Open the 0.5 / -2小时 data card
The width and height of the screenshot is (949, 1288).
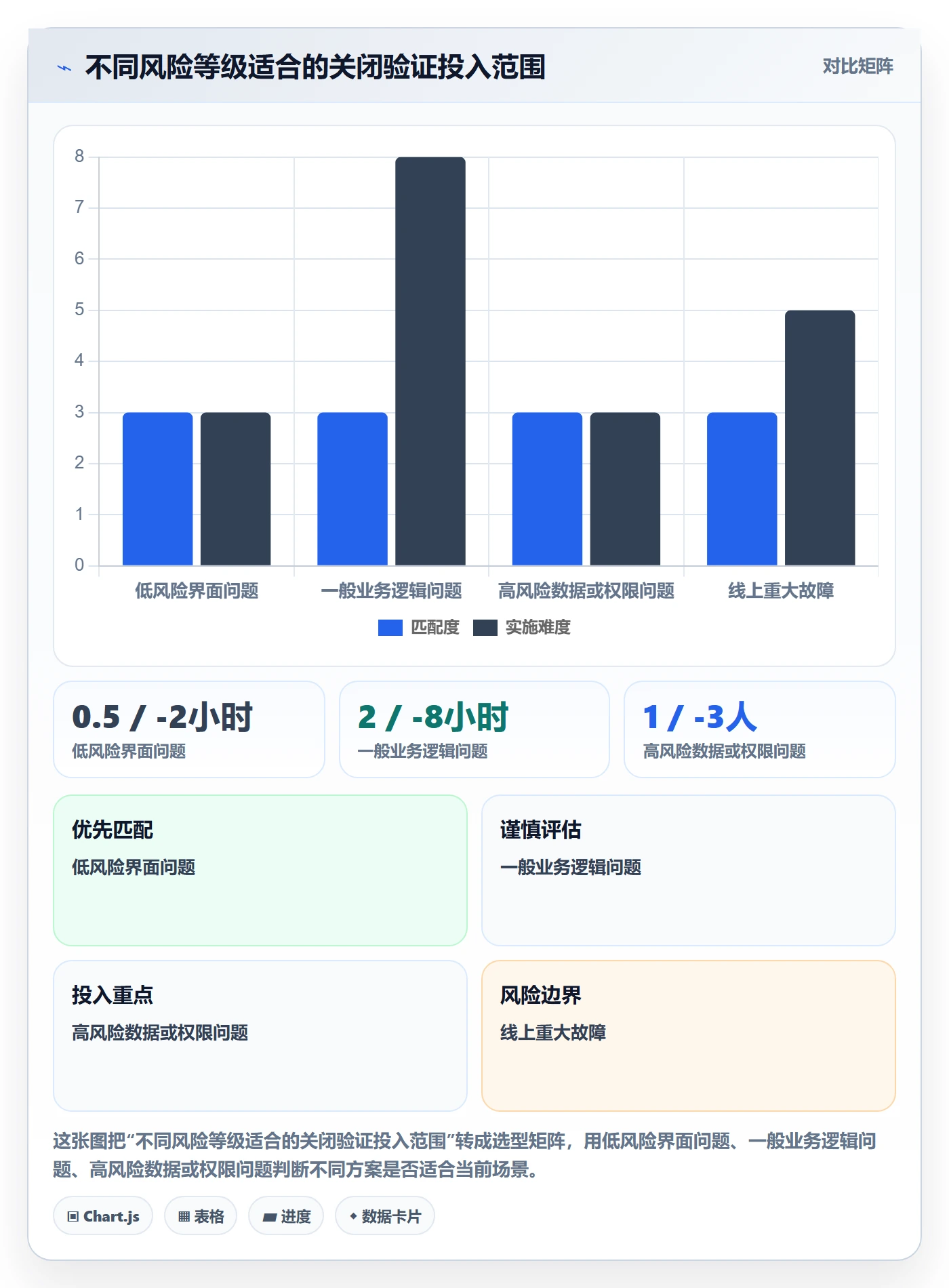click(189, 729)
